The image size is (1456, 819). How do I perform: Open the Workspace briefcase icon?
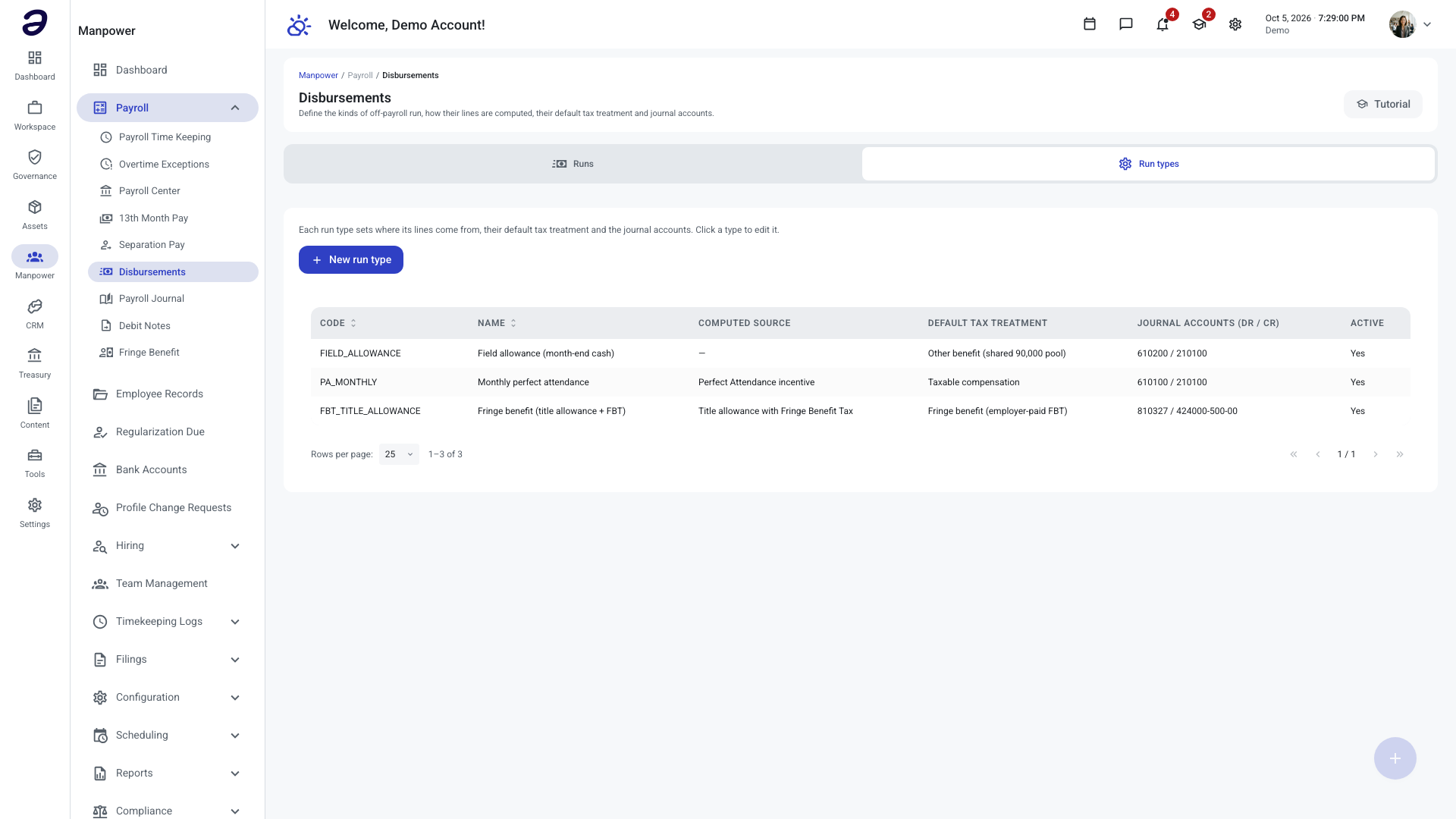[35, 108]
